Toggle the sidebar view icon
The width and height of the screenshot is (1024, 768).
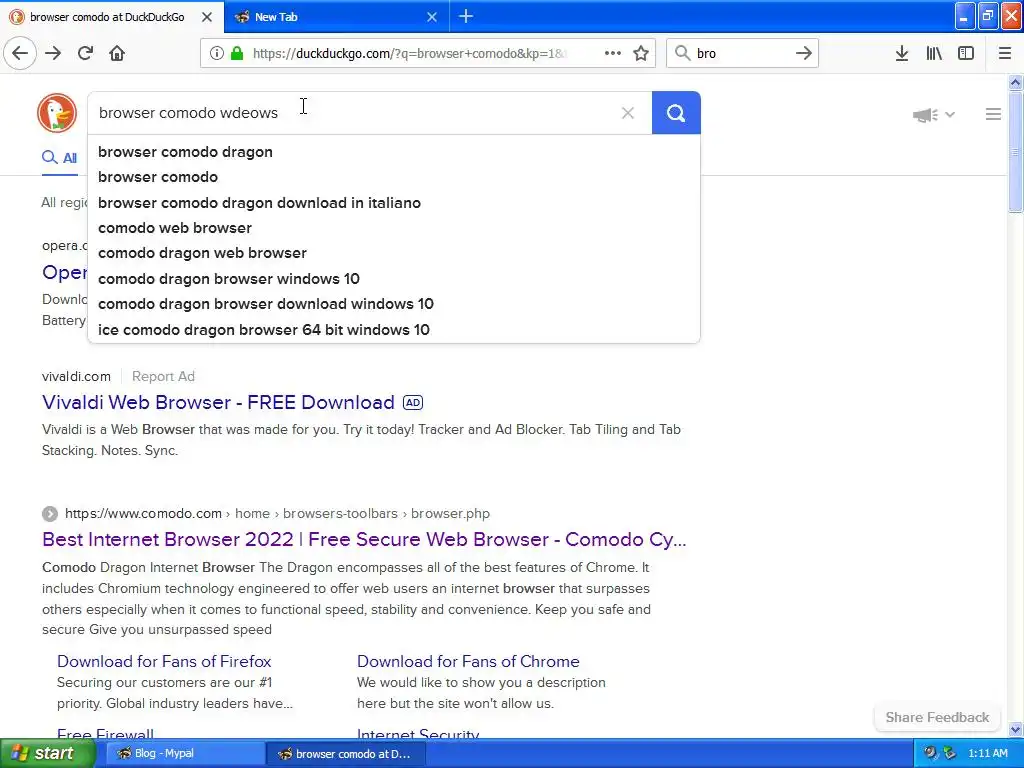click(x=966, y=53)
